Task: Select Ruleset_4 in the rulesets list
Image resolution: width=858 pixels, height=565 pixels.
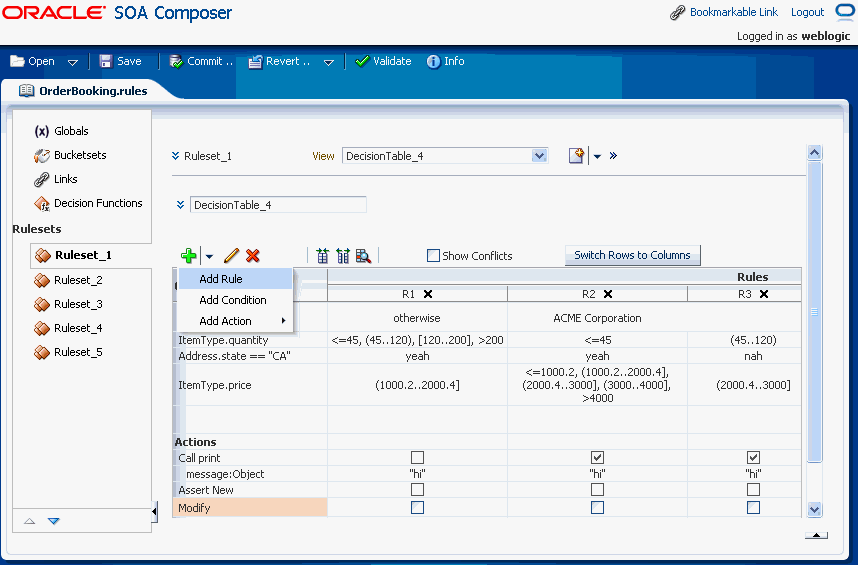Action: [68, 328]
